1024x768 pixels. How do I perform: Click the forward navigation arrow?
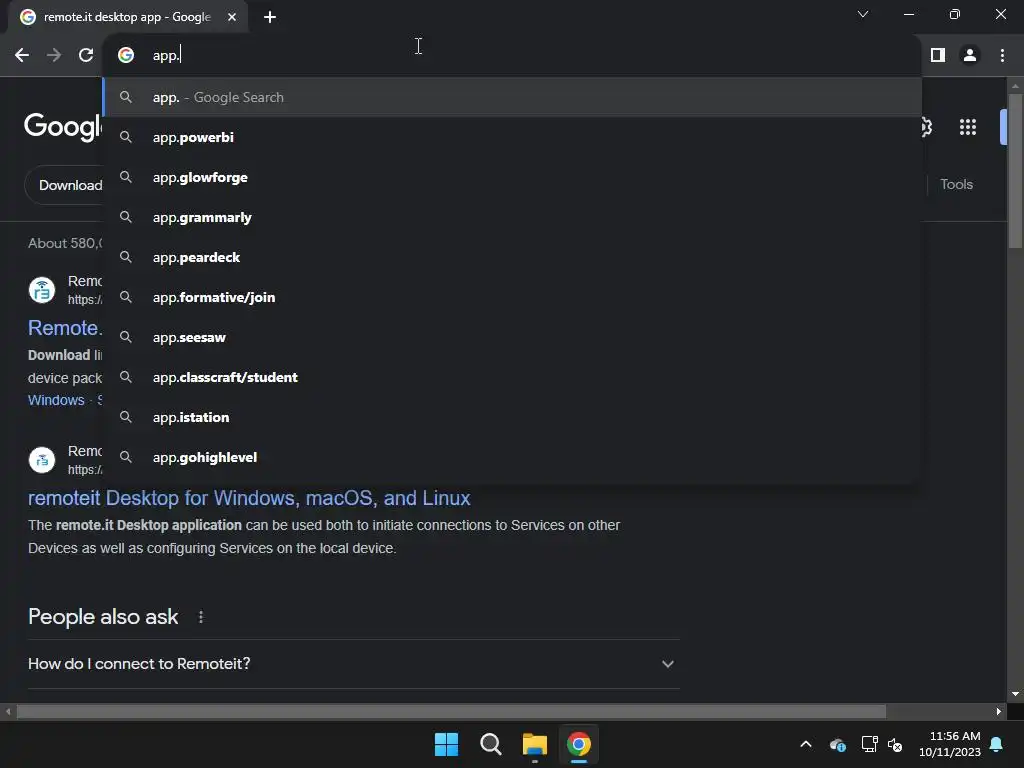(x=54, y=56)
